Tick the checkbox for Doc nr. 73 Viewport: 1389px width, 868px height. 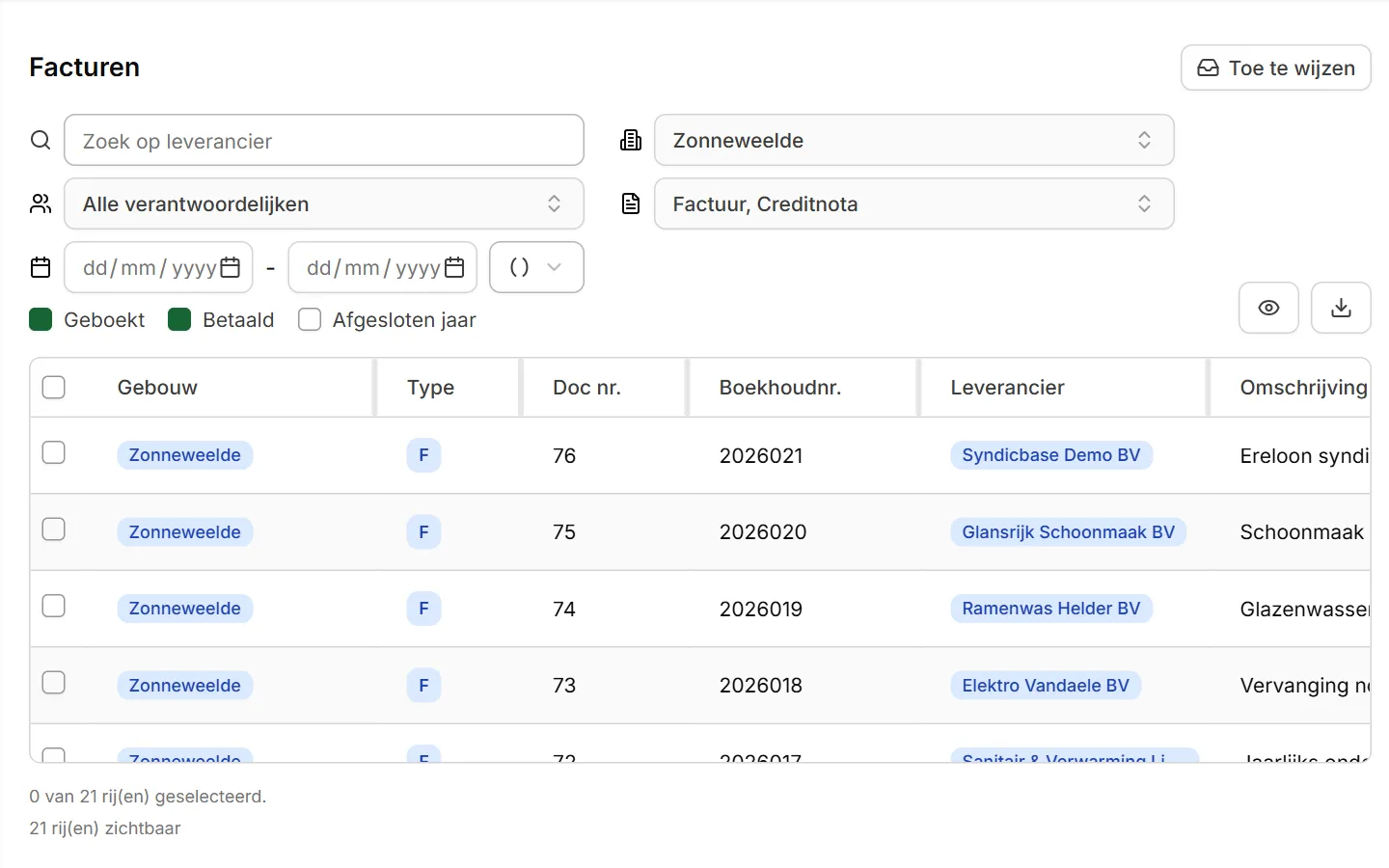pos(54,683)
